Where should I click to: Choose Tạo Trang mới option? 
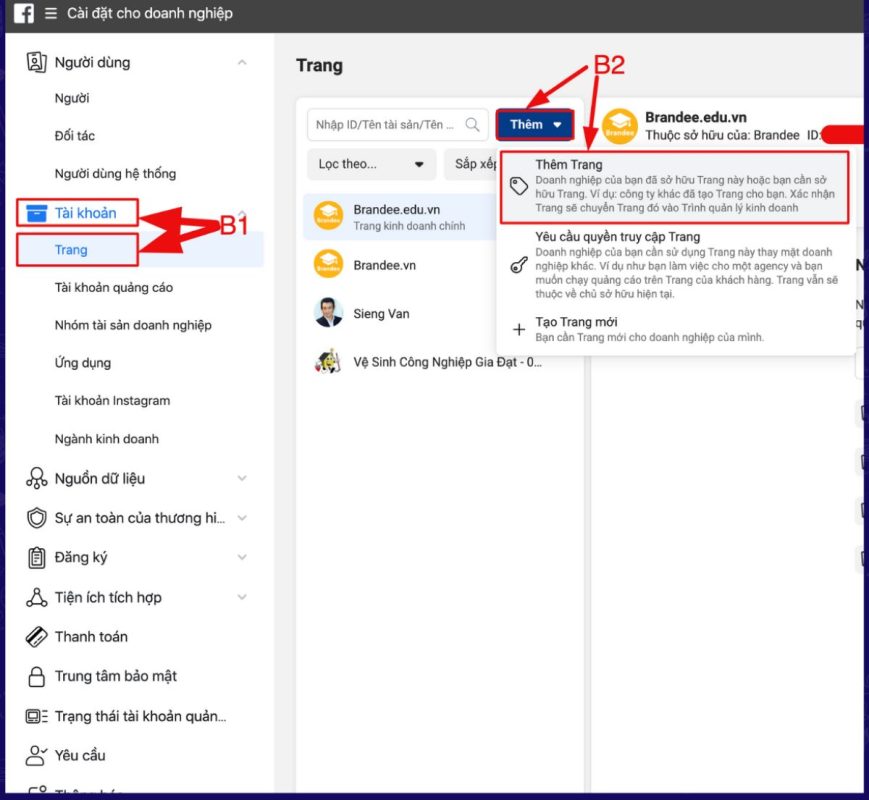[674, 329]
